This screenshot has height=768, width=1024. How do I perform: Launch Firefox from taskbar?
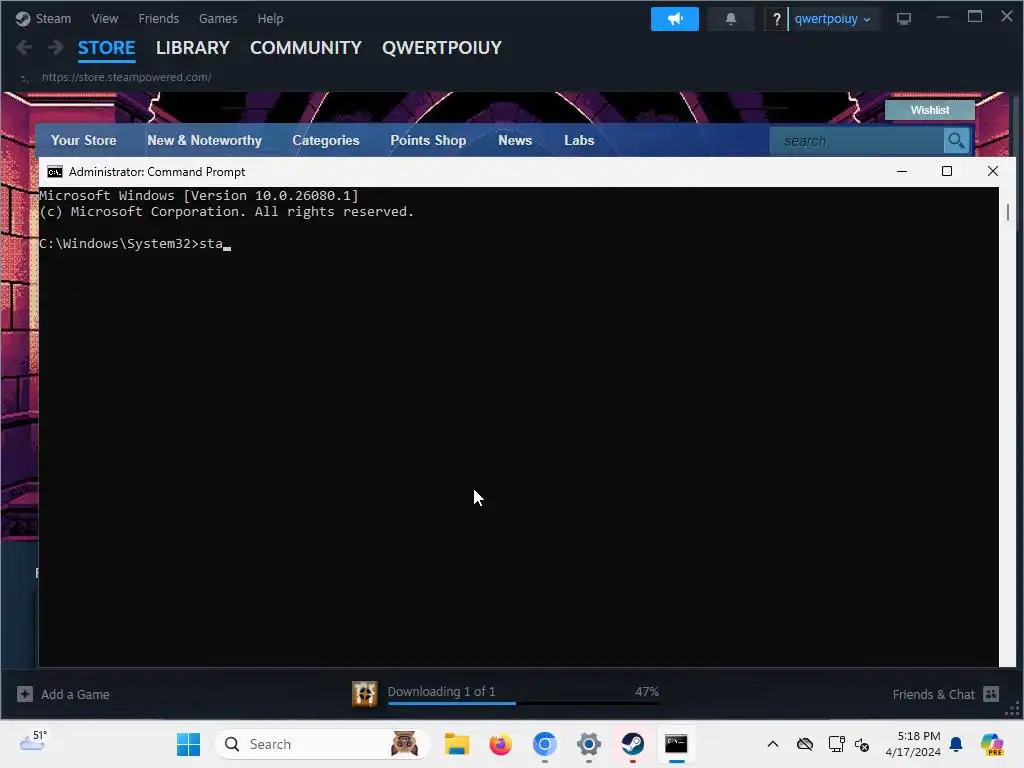tap(501, 744)
